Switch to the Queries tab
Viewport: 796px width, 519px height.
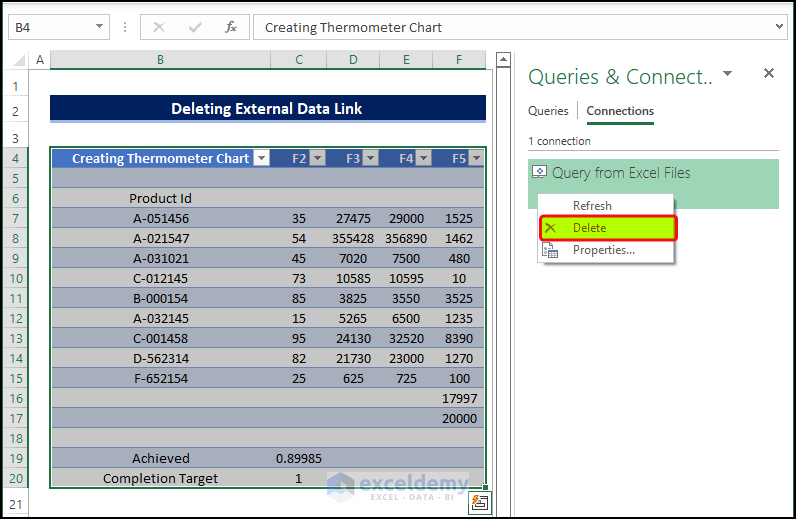point(548,111)
